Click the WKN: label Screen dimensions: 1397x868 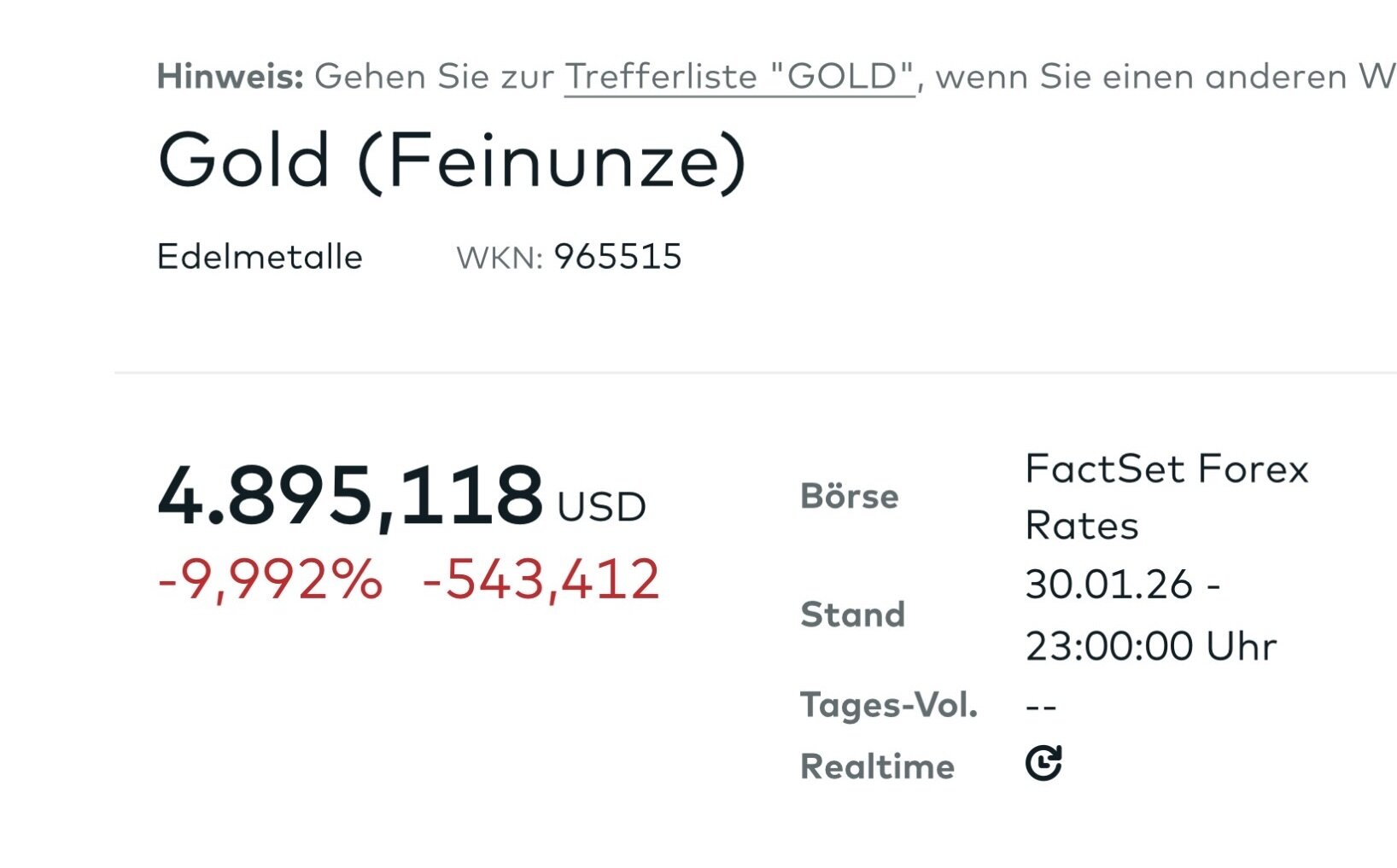pyautogui.click(x=500, y=258)
